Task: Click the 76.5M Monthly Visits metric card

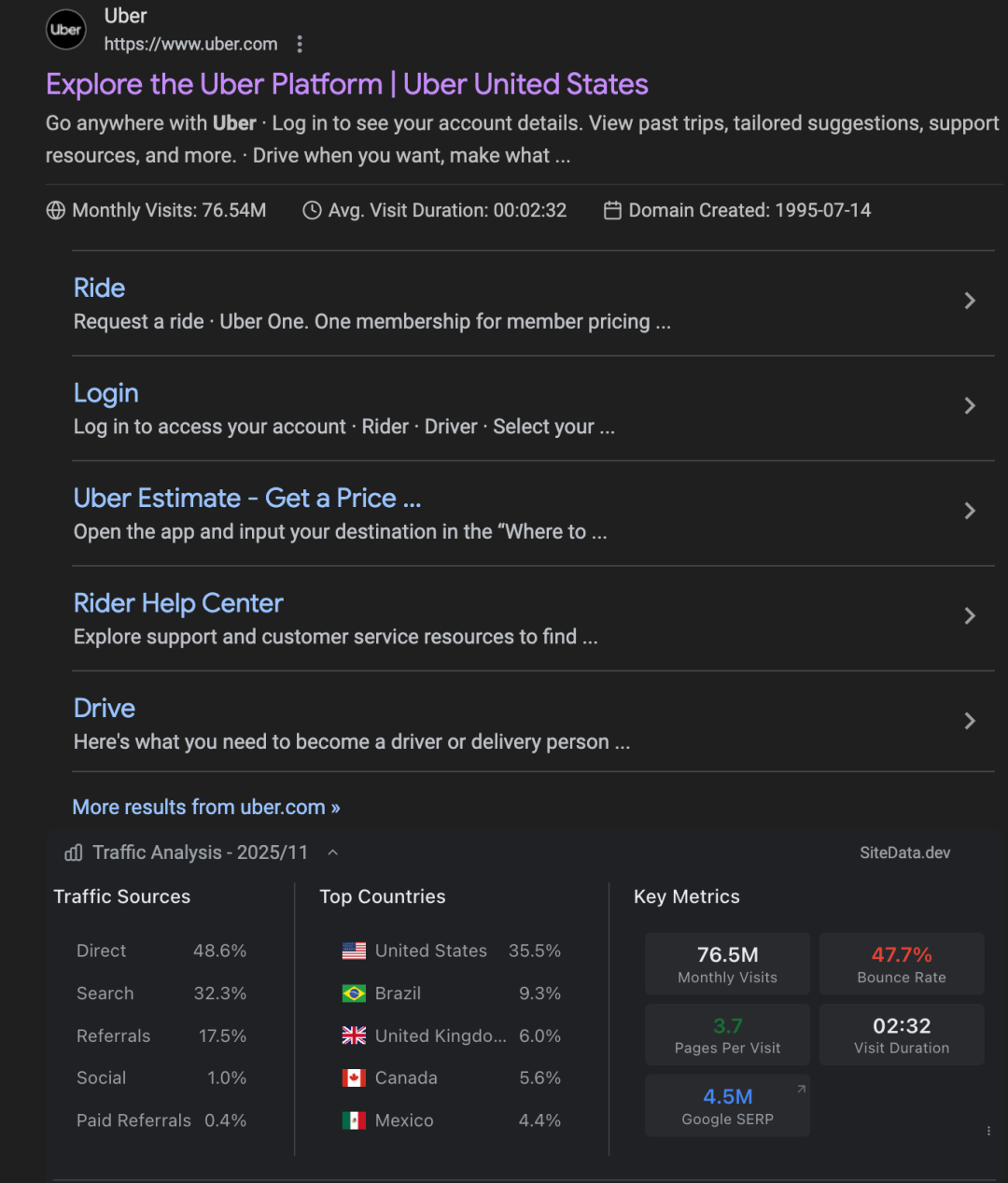Action: [x=728, y=964]
